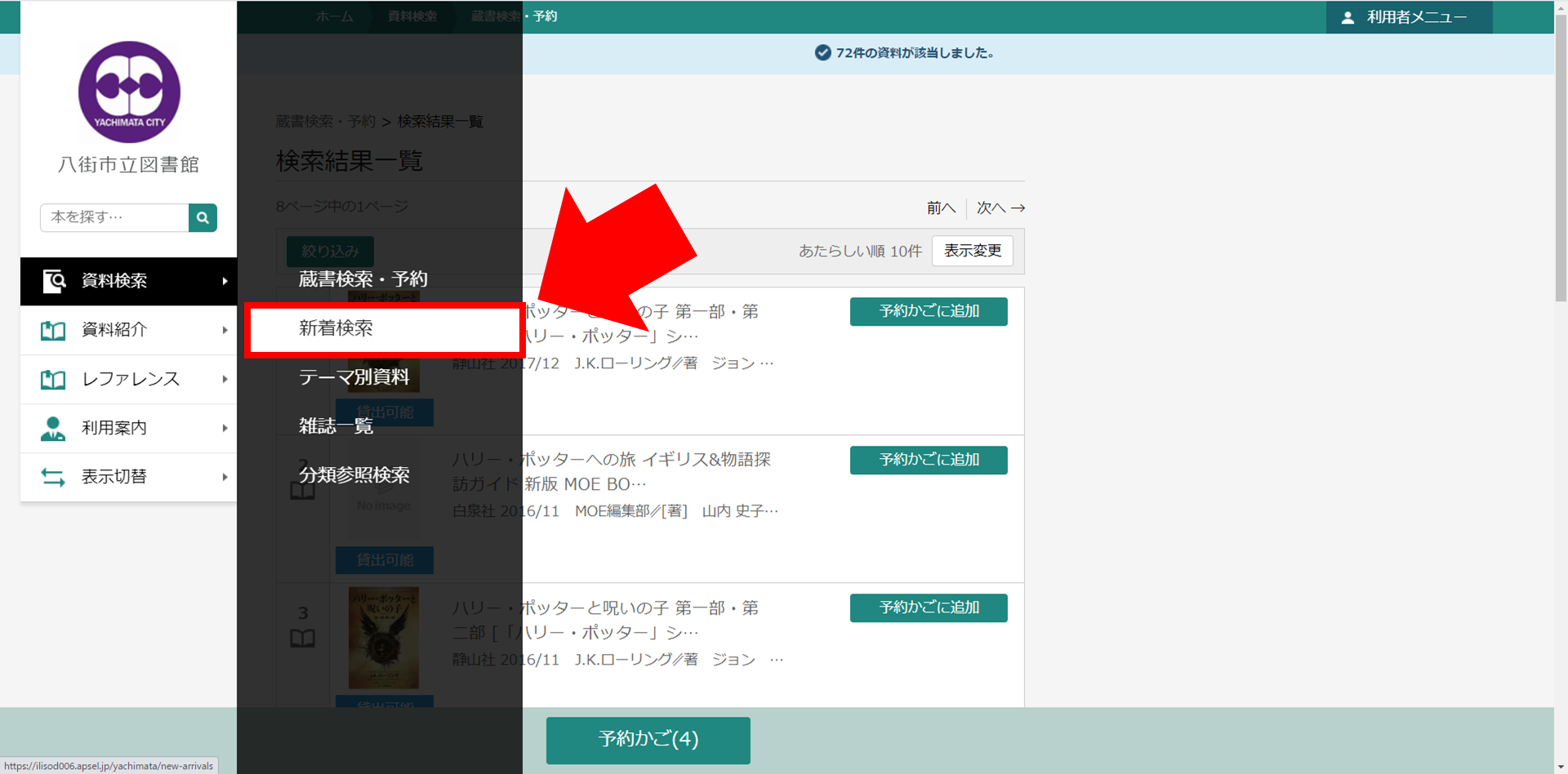The width and height of the screenshot is (1568, 774).
Task: Open third result ハリー・ポッターと呪いの子 title
Action: 606,621
